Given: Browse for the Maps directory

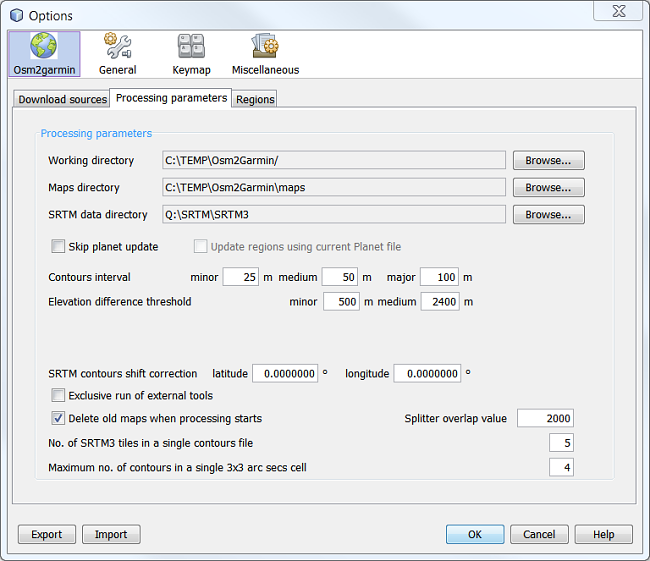Looking at the screenshot, I should 548,187.
